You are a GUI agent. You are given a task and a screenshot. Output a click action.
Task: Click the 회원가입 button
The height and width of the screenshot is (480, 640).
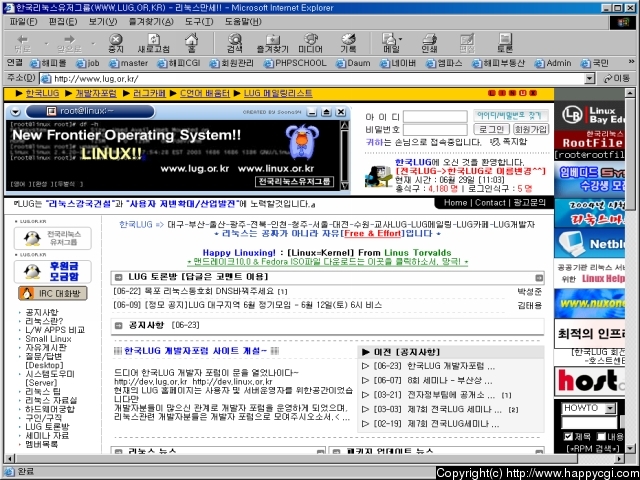click(531, 129)
